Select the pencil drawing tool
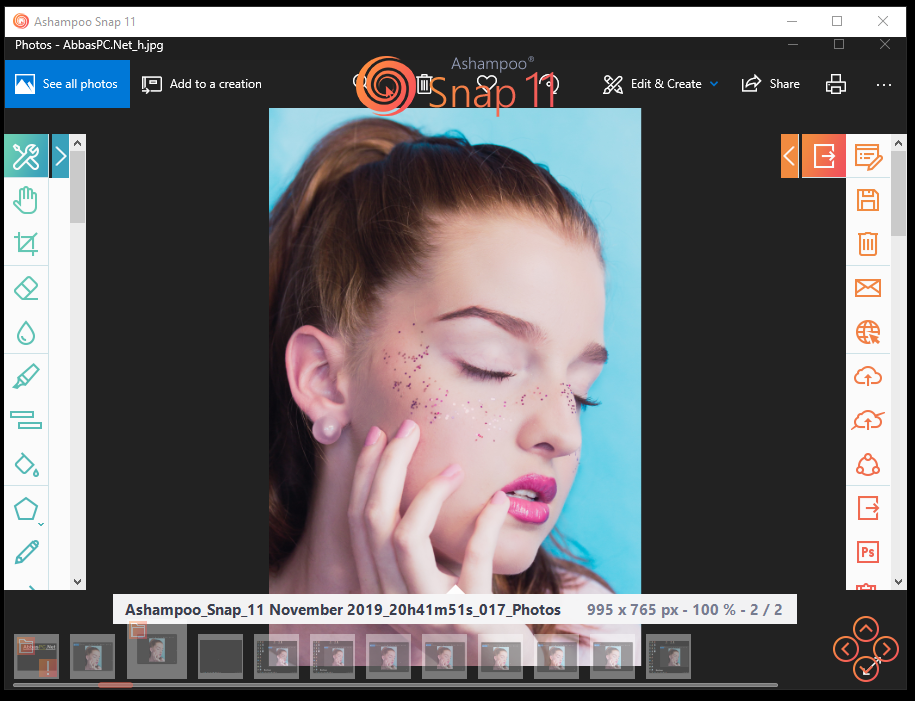The height and width of the screenshot is (701, 915). (26, 552)
